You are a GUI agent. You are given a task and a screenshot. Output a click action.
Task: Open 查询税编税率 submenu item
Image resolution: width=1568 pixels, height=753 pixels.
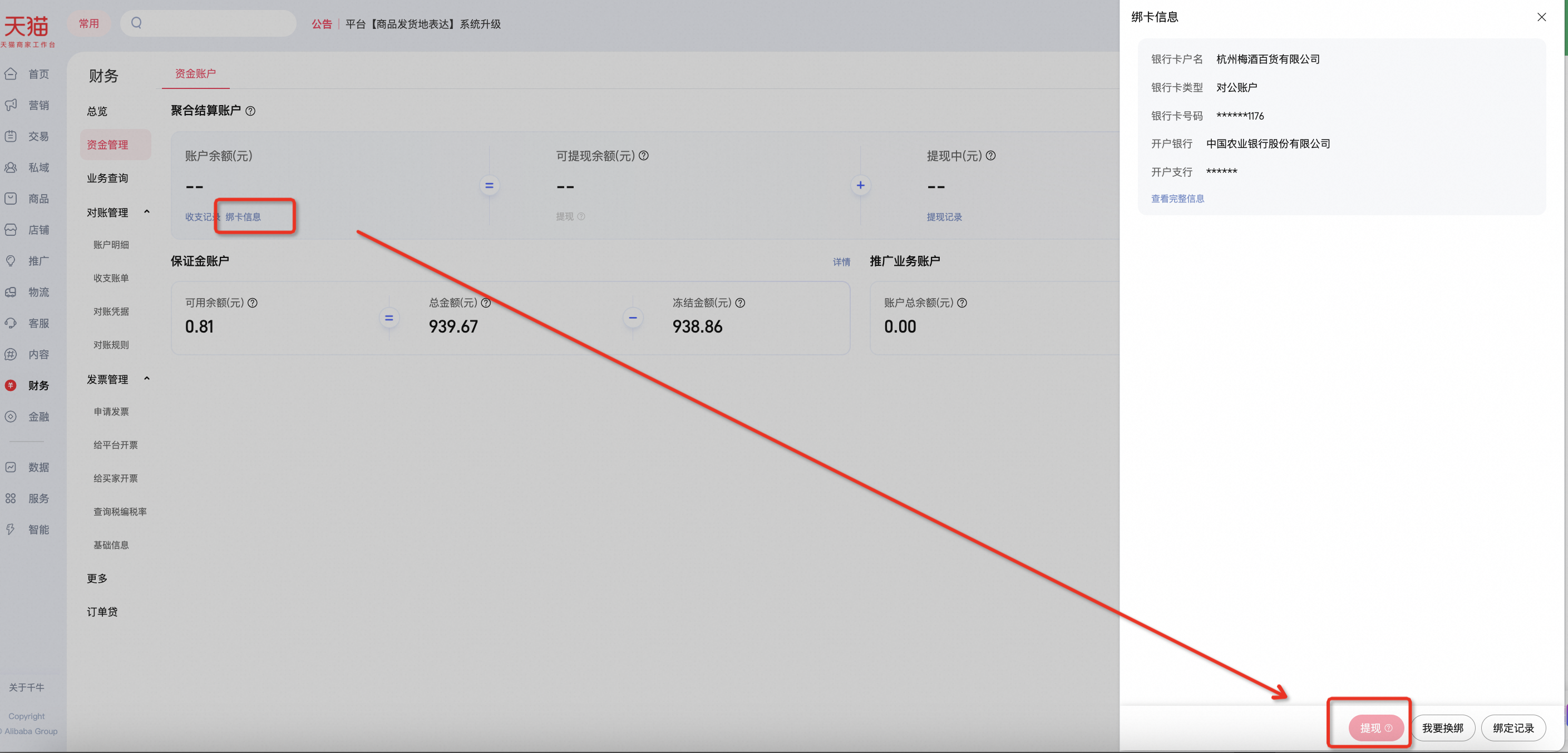tap(120, 512)
